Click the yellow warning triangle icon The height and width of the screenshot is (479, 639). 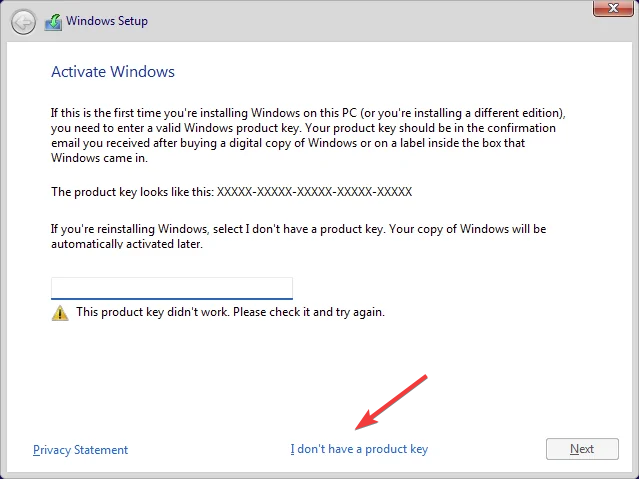coord(60,312)
